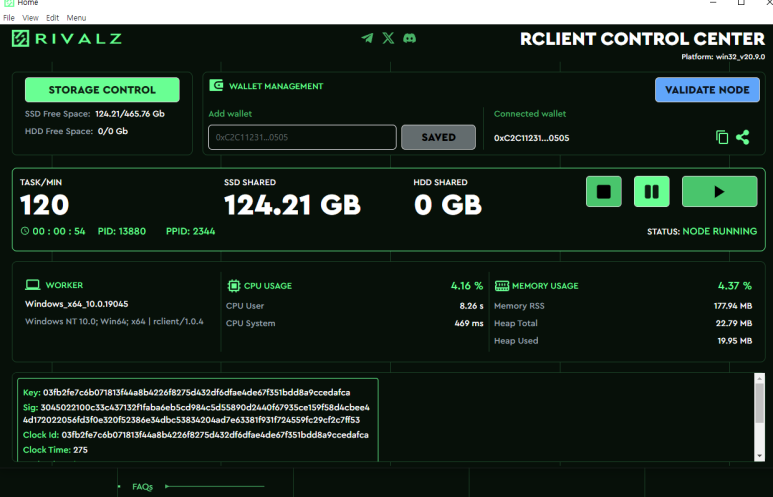Click the uptime clock icon
The height and width of the screenshot is (497, 773).
coord(25,231)
